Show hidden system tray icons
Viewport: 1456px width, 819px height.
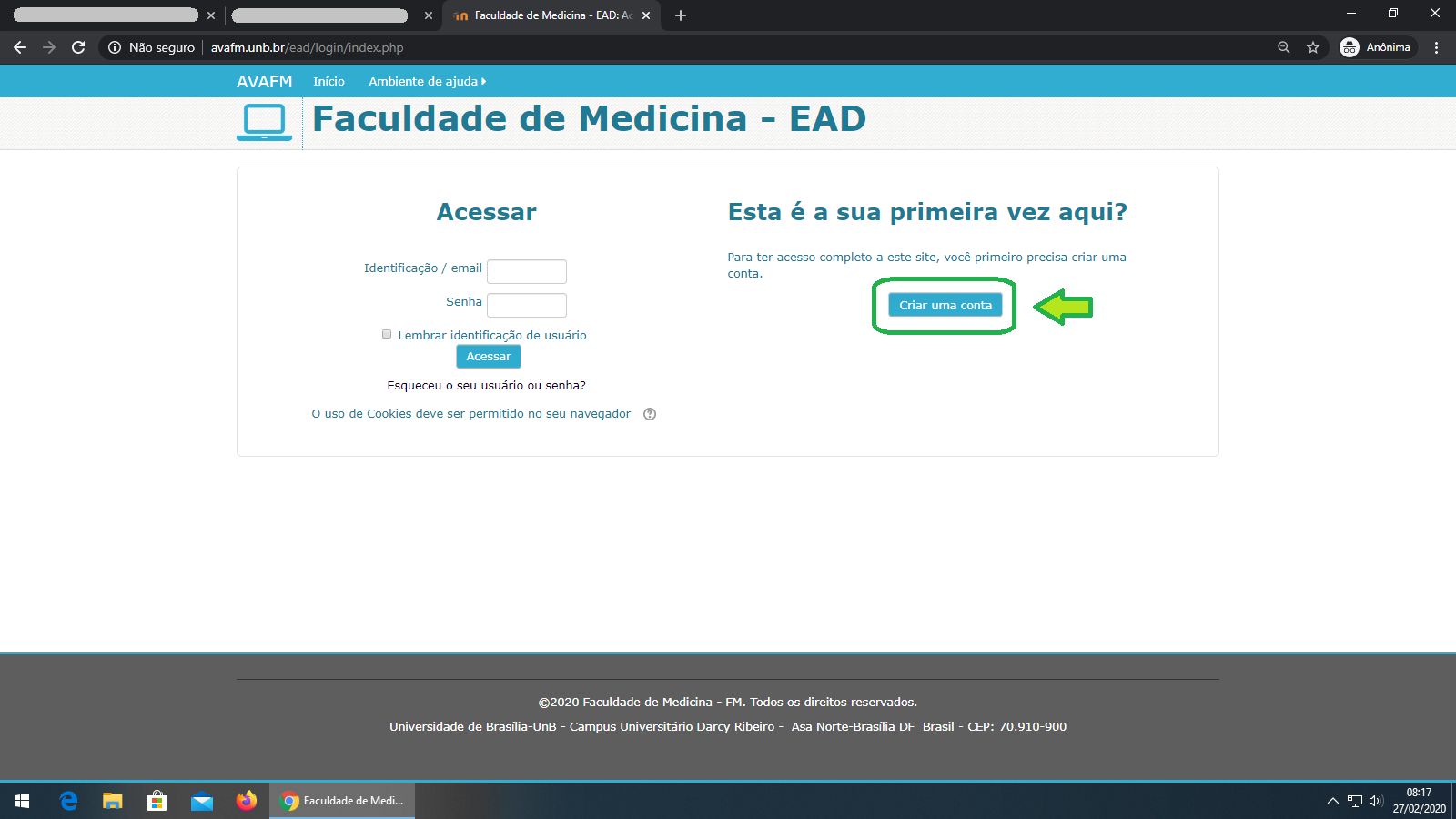coord(1332,801)
